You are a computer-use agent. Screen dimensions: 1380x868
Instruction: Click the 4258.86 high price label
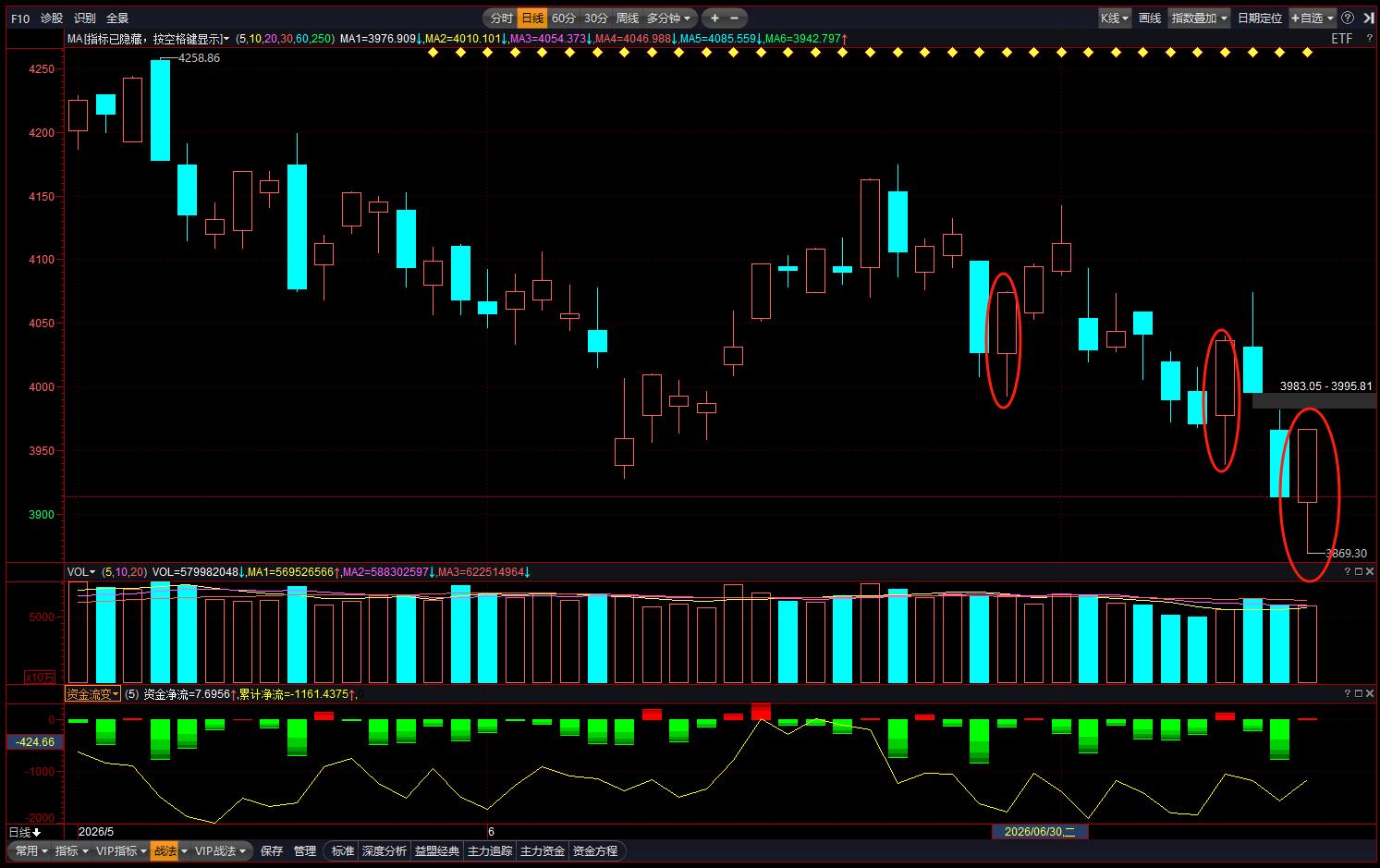pos(200,57)
